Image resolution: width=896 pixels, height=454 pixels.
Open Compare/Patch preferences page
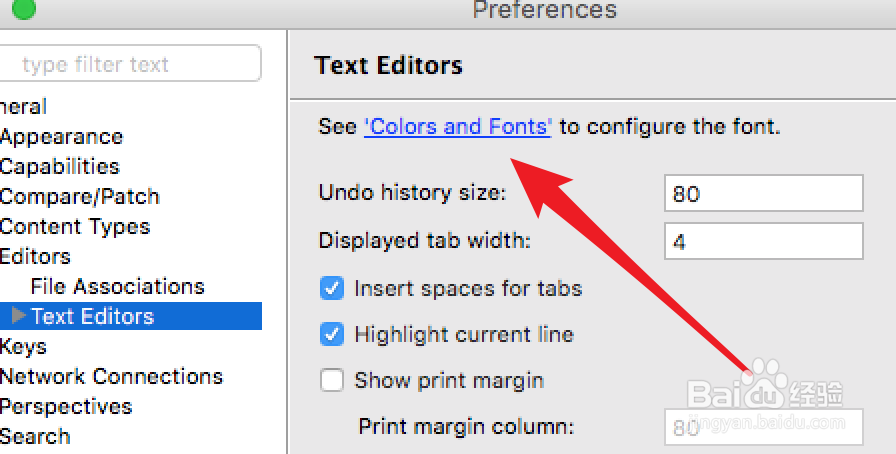point(80,196)
